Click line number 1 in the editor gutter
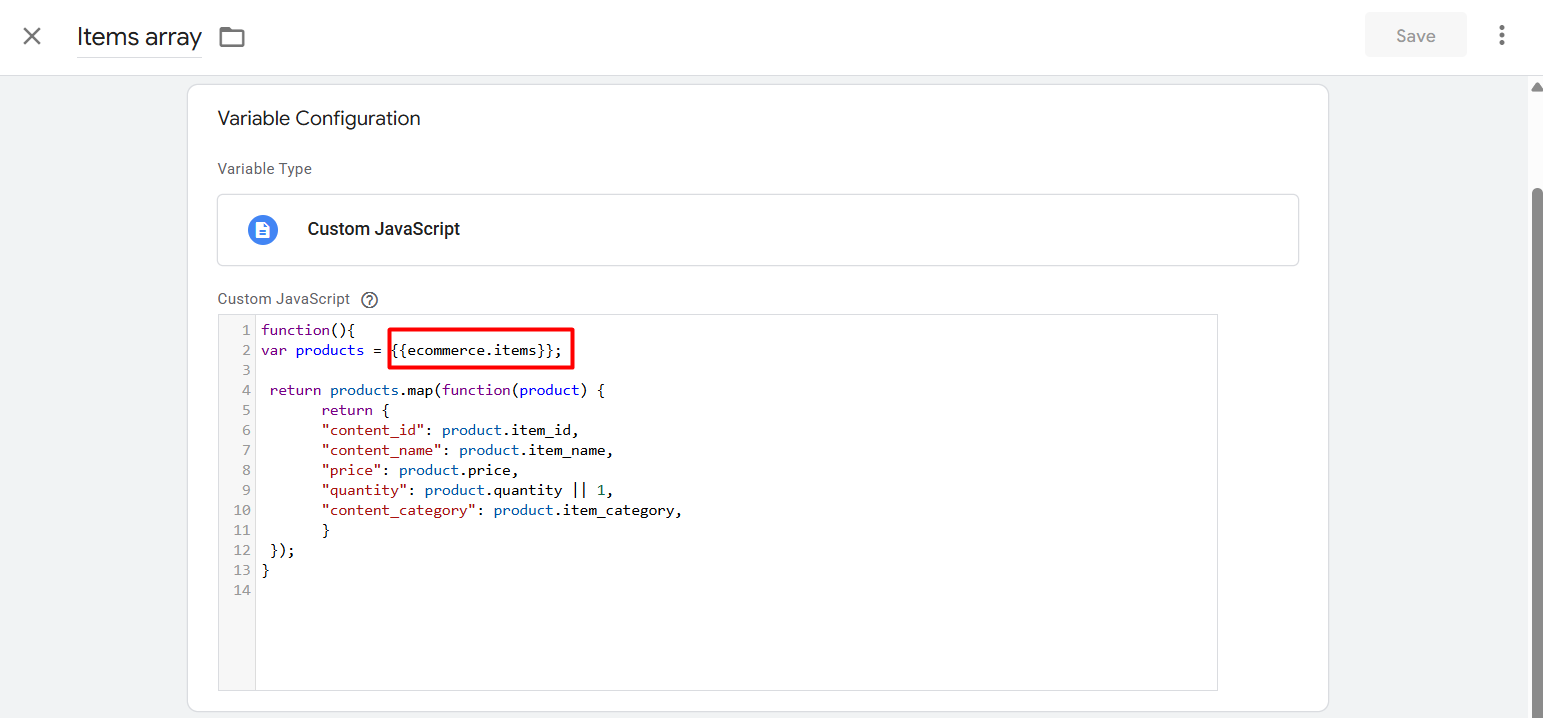The height and width of the screenshot is (718, 1543). [x=245, y=330]
